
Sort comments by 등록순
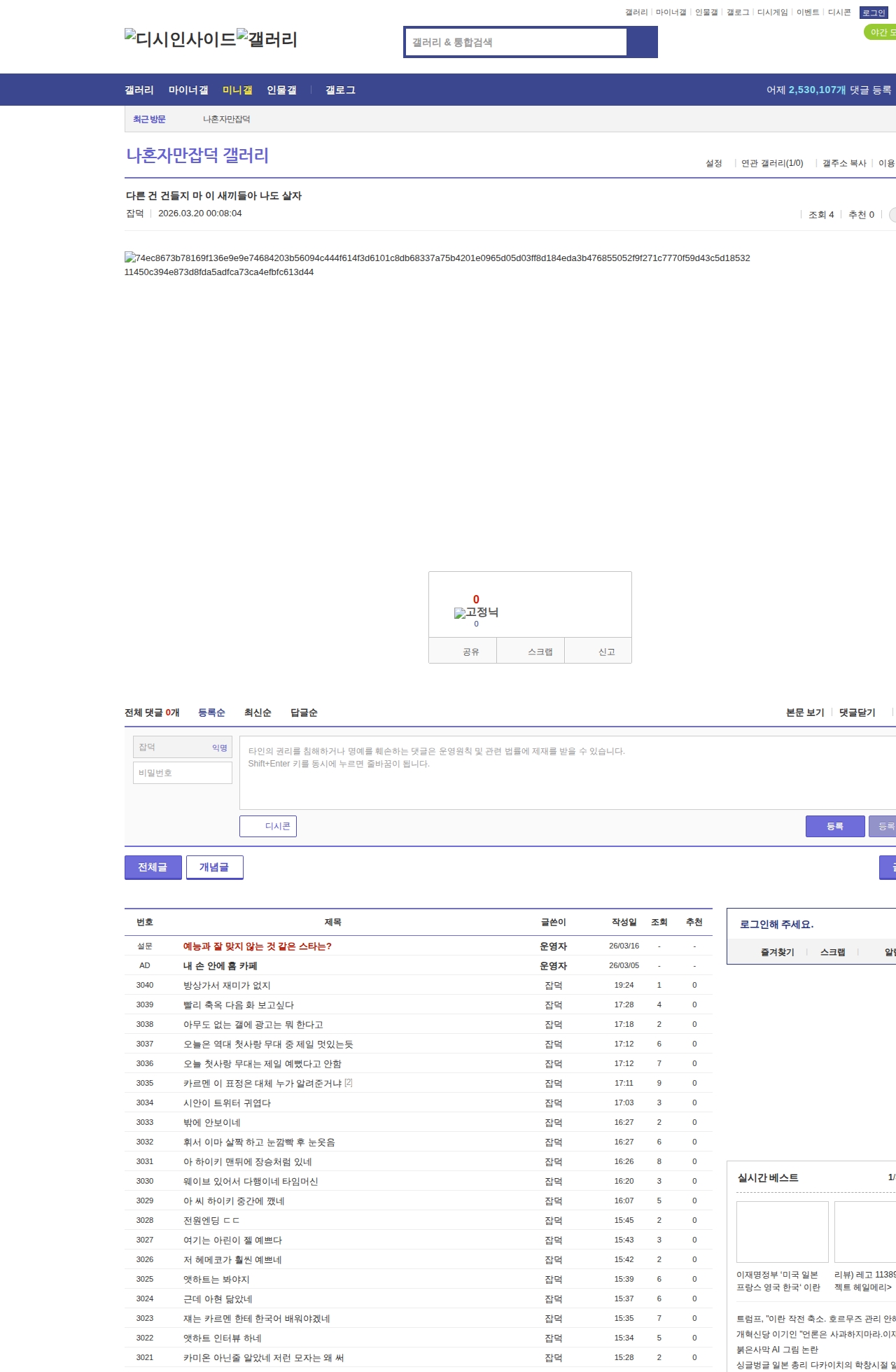click(x=211, y=713)
